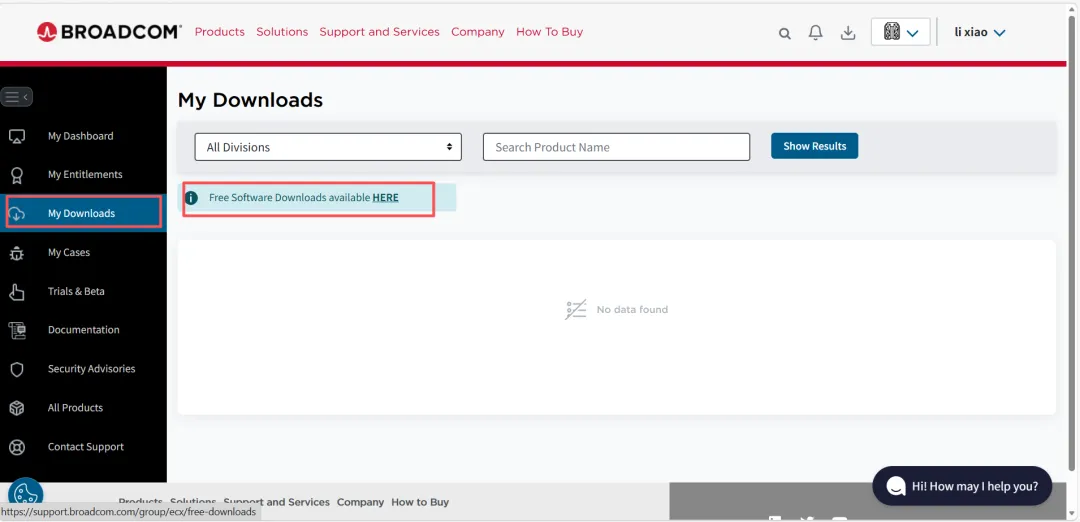Open the Hi! How may I help you chat

[962, 486]
